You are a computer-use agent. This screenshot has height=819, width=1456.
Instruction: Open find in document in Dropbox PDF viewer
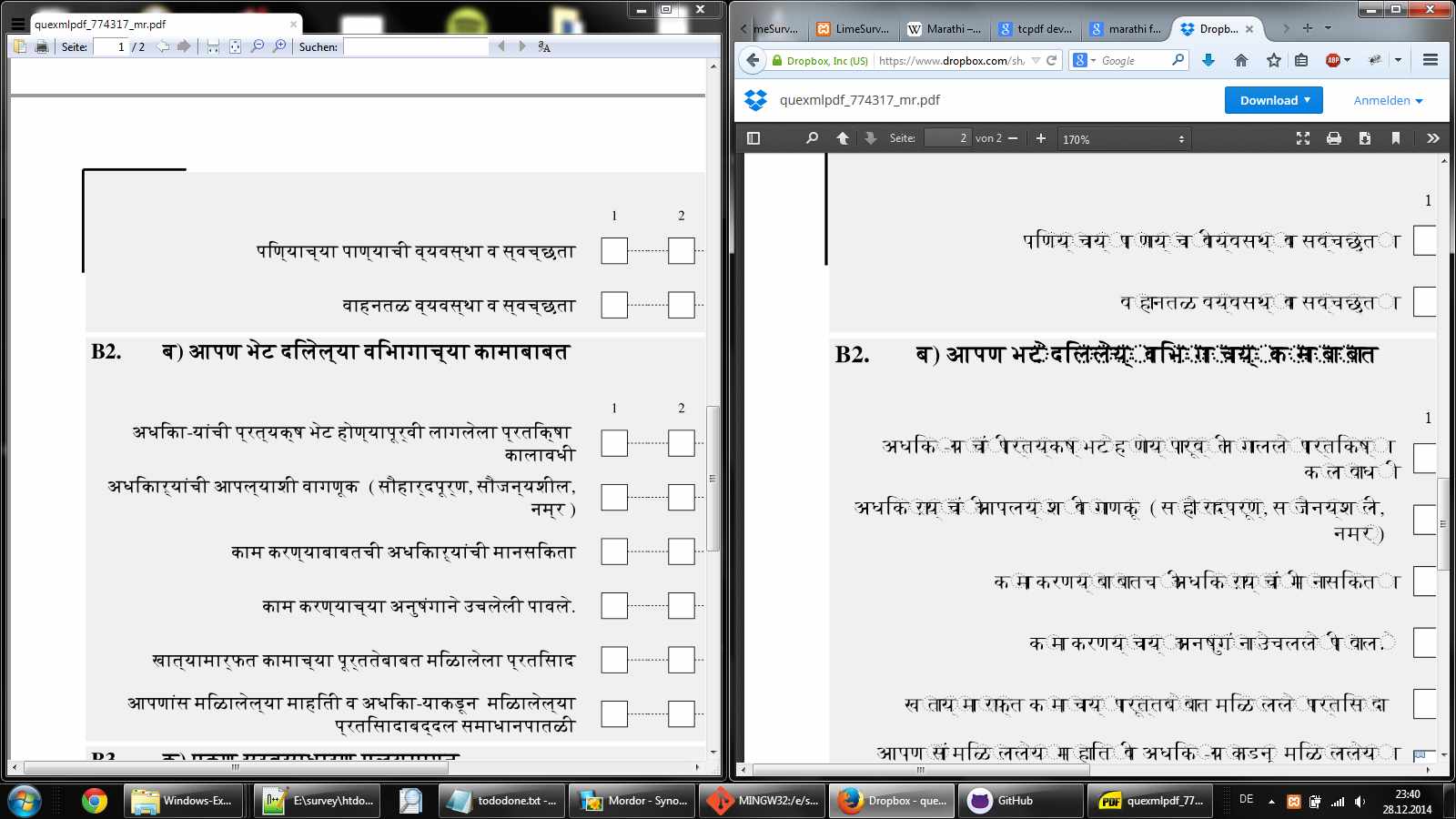tap(812, 138)
